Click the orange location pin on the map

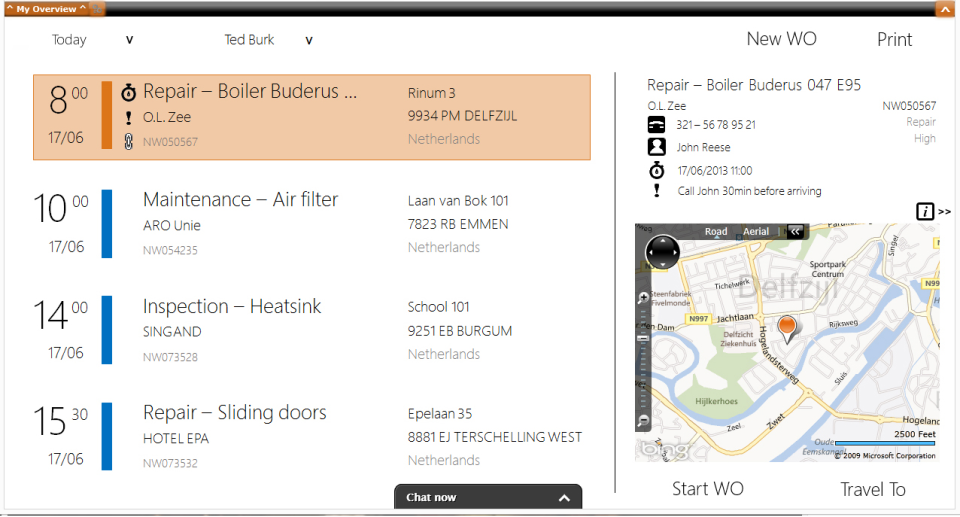coord(788,327)
